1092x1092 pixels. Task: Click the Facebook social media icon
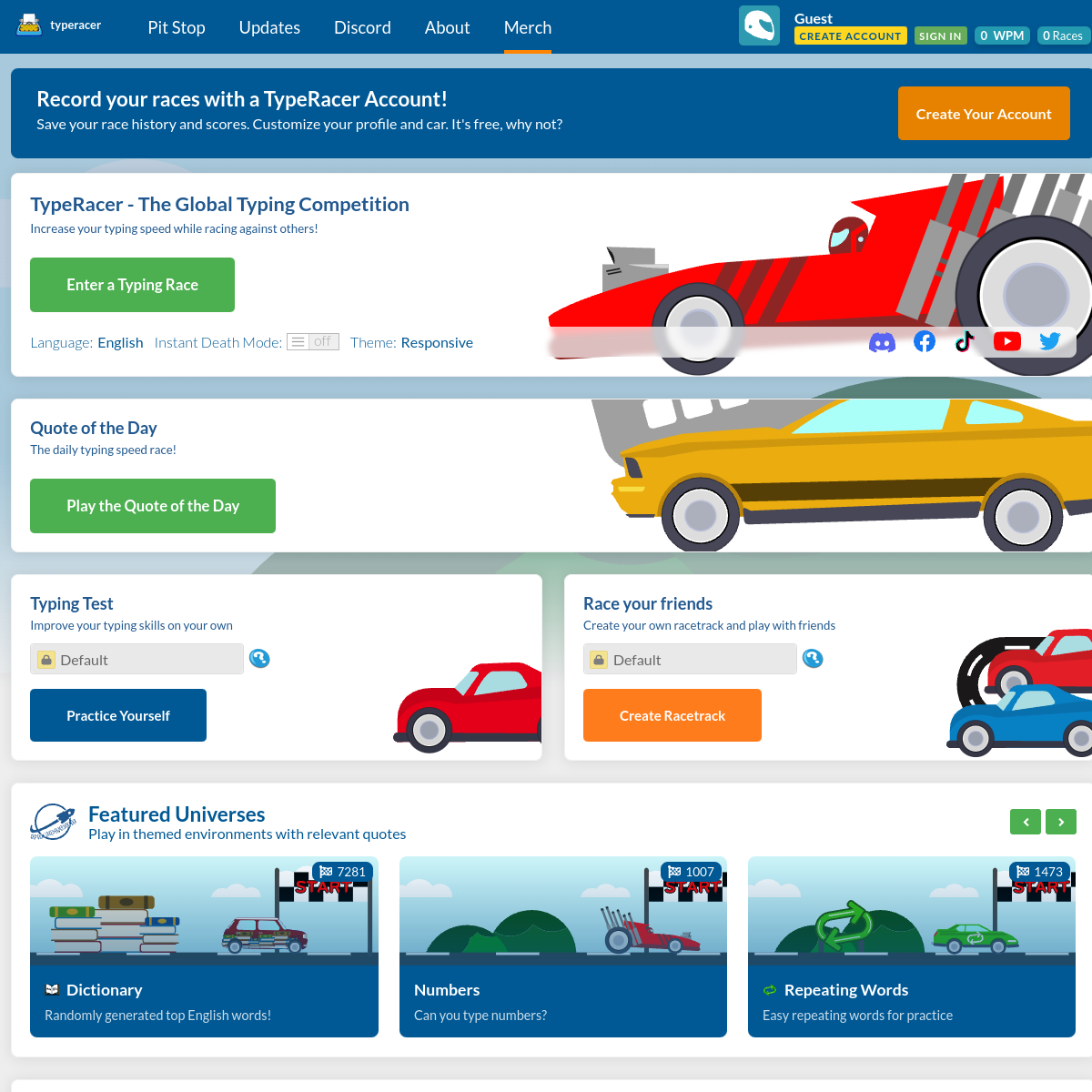pyautogui.click(x=925, y=341)
